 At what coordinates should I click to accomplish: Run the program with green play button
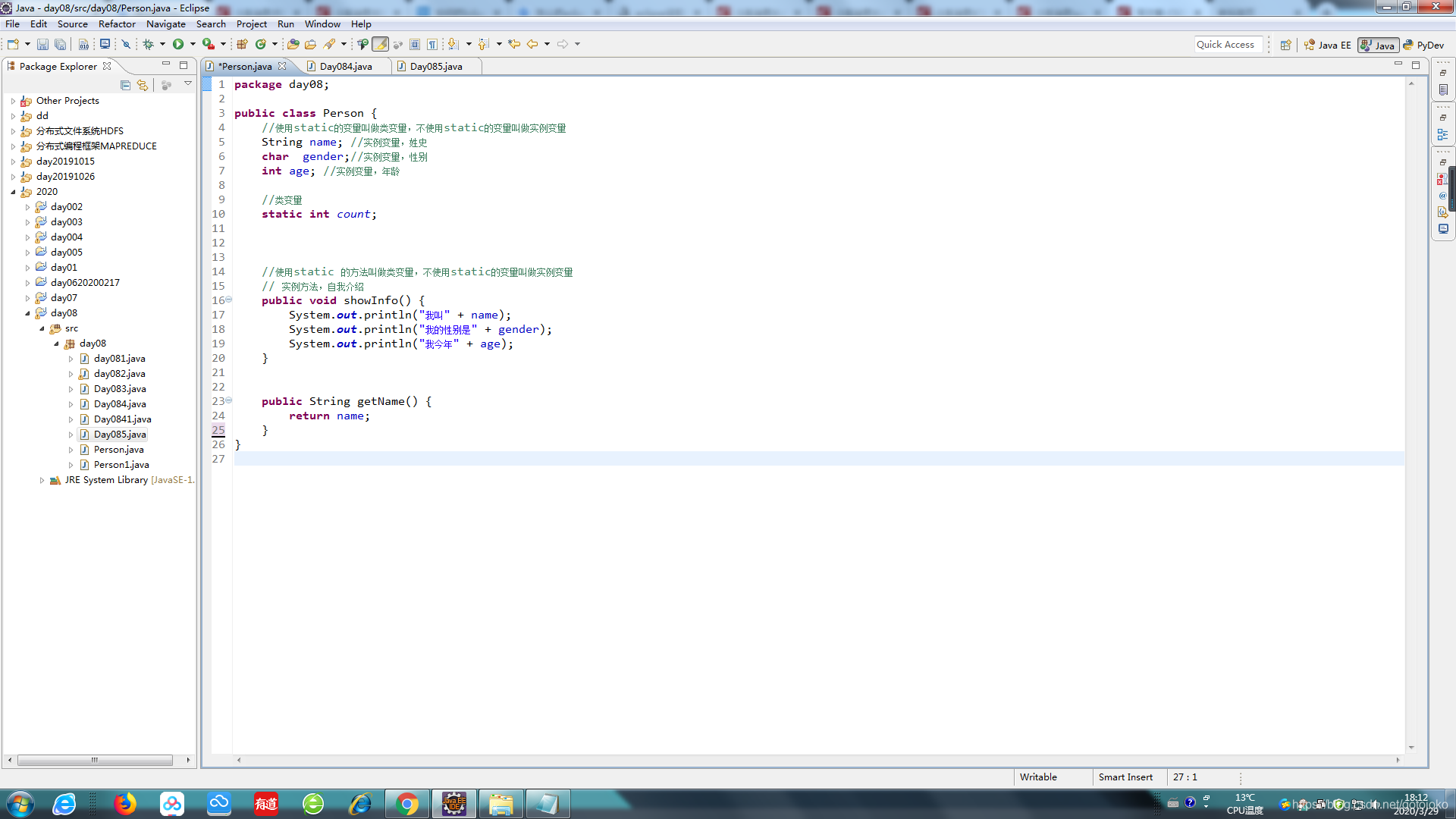click(178, 45)
